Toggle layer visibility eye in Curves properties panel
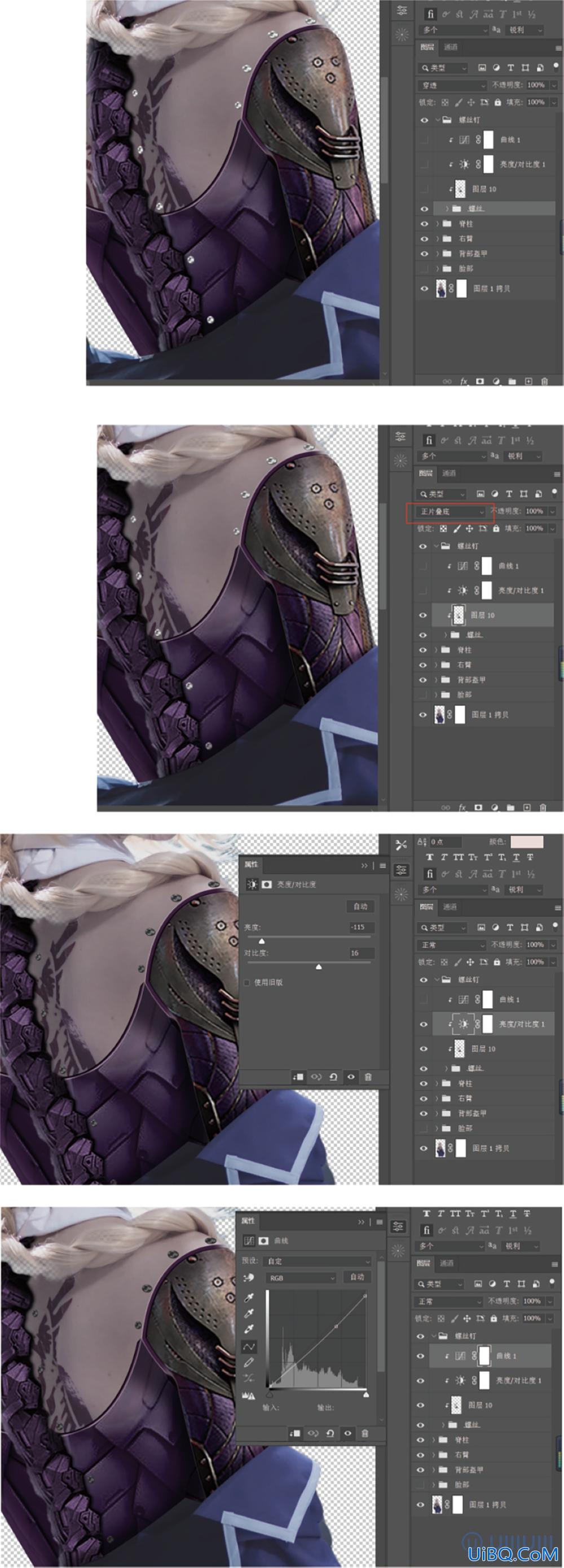The width and height of the screenshot is (564, 1568). 348,1433
